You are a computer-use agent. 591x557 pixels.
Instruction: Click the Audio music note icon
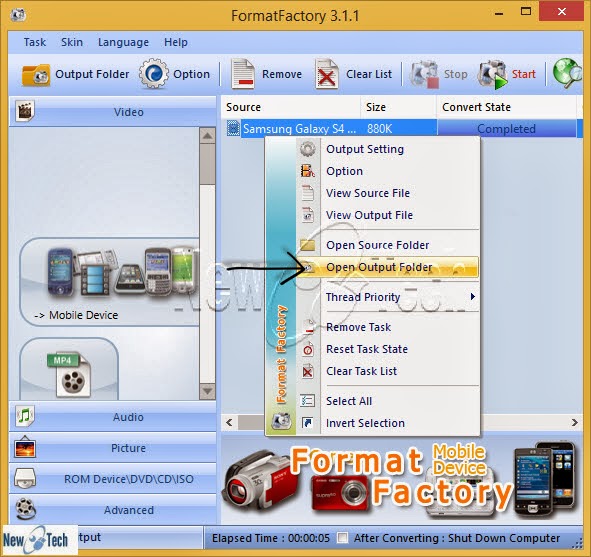coord(25,416)
